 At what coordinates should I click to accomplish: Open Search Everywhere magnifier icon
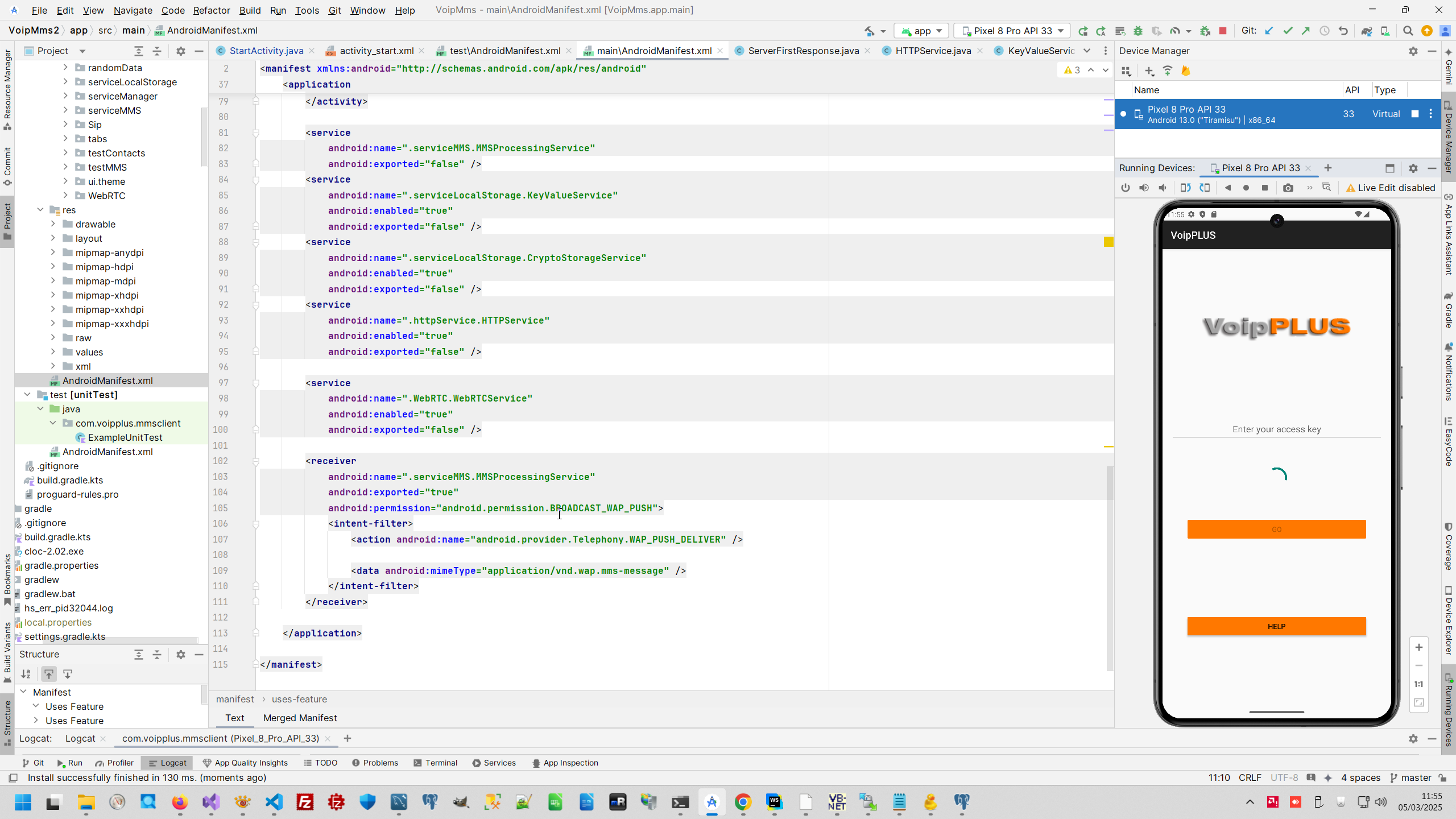click(1408, 31)
